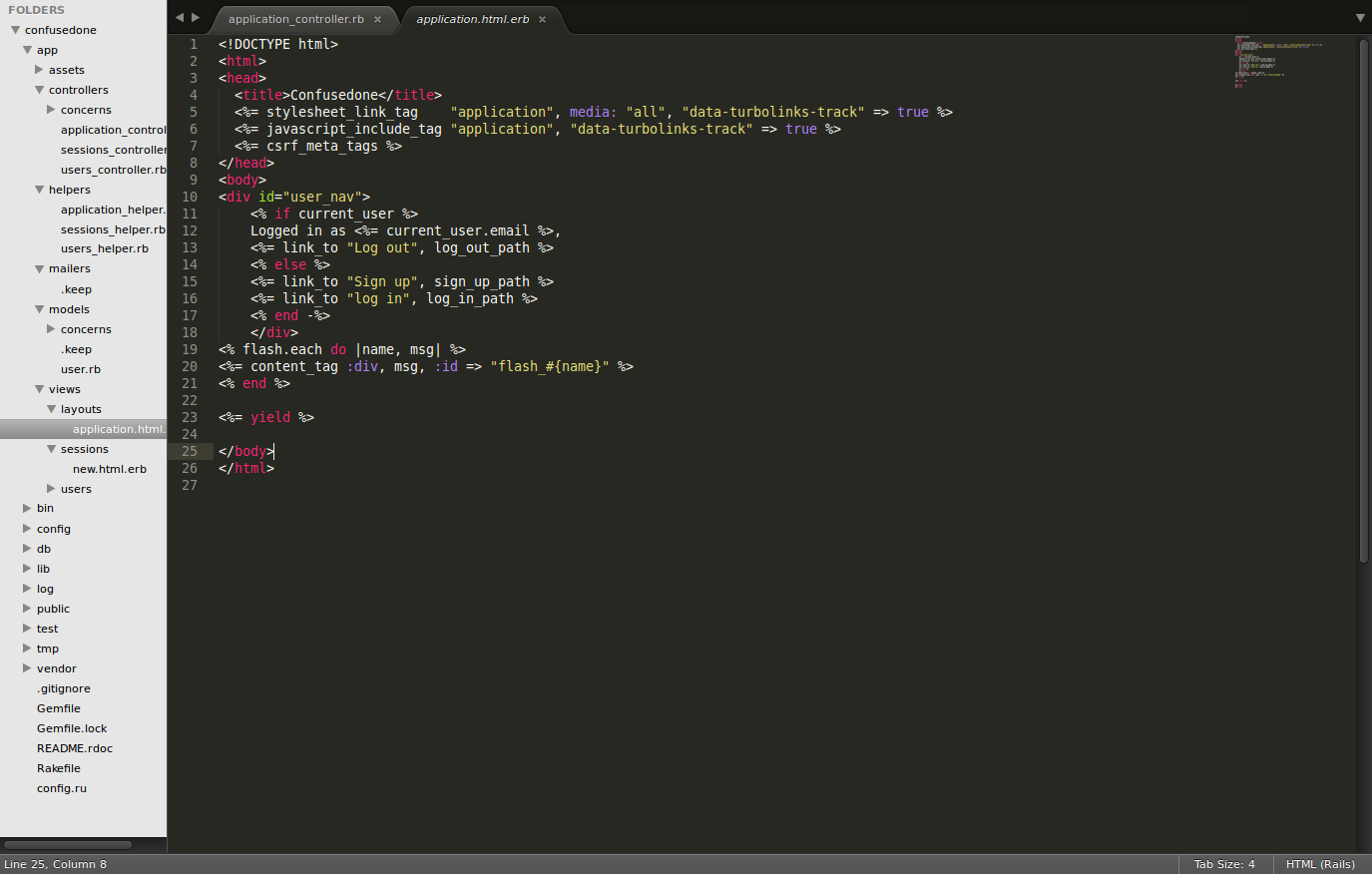Collapse the layouts folder
This screenshot has width=1372, height=874.
[52, 409]
